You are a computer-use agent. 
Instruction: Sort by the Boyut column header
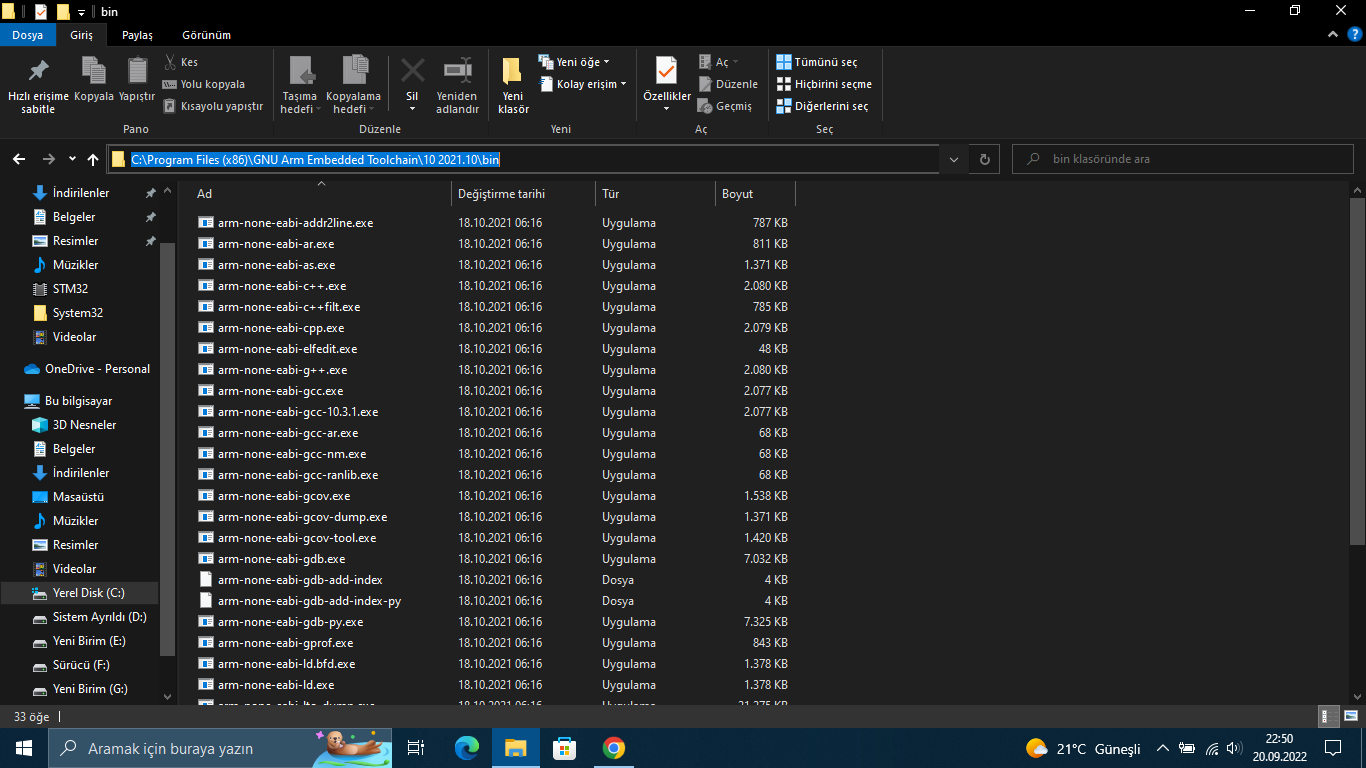pyautogui.click(x=755, y=194)
